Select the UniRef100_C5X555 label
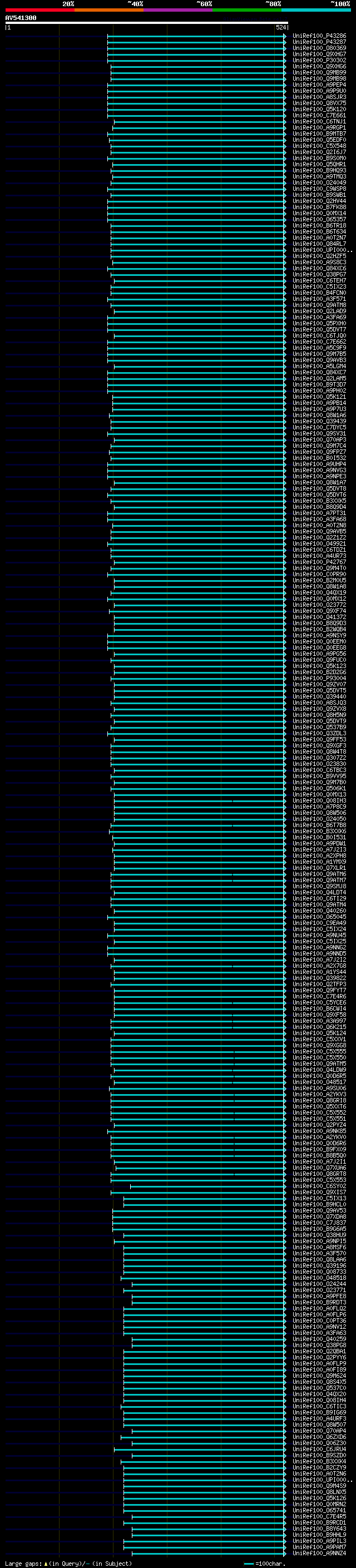Screen dimensions: 356x1568 pyautogui.click(x=319, y=1051)
